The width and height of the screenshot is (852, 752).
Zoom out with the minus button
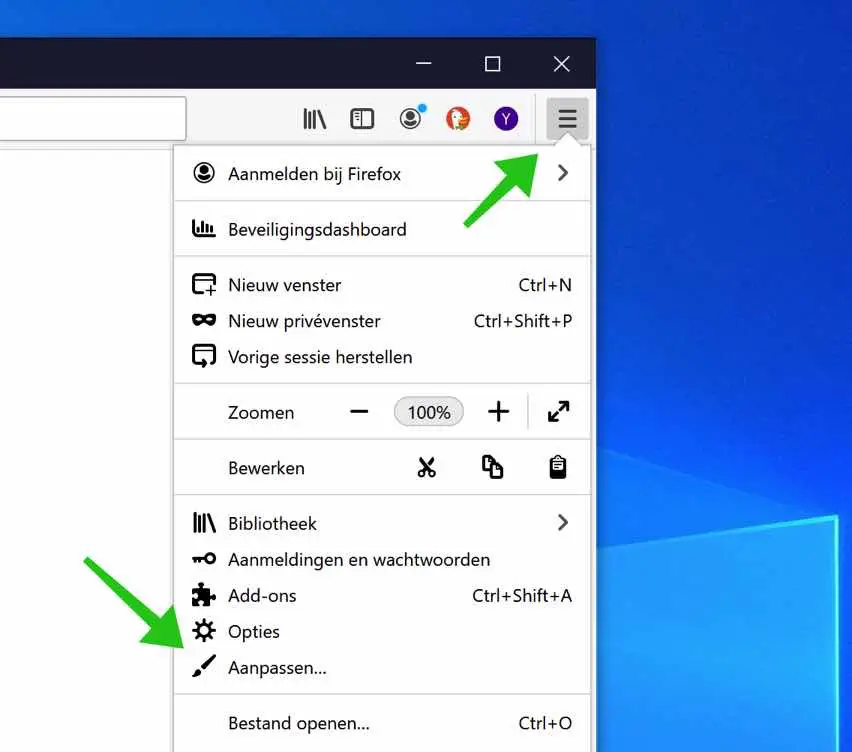(359, 412)
